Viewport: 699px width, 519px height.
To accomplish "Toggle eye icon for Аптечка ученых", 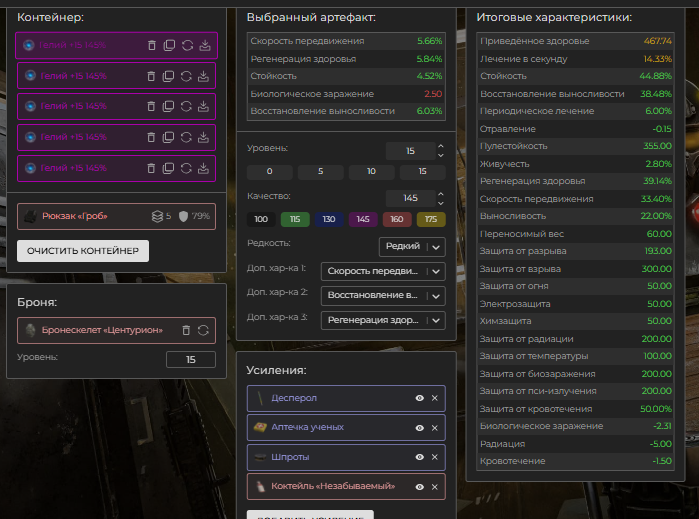I will [x=420, y=427].
